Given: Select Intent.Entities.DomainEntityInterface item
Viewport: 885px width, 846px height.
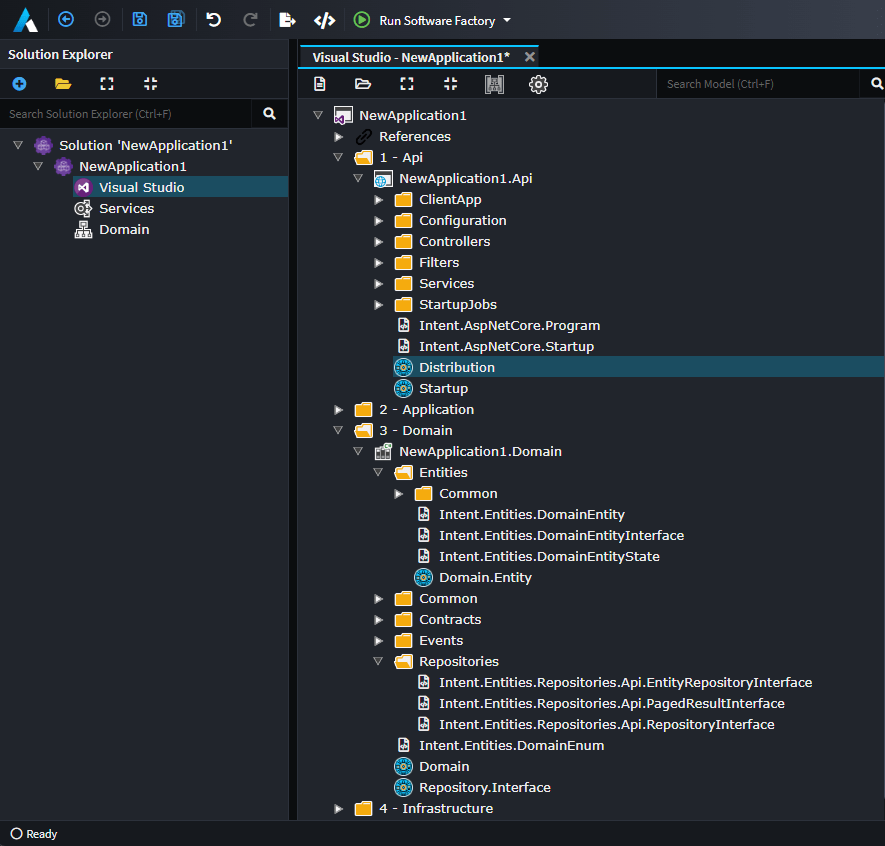Looking at the screenshot, I should tap(562, 536).
